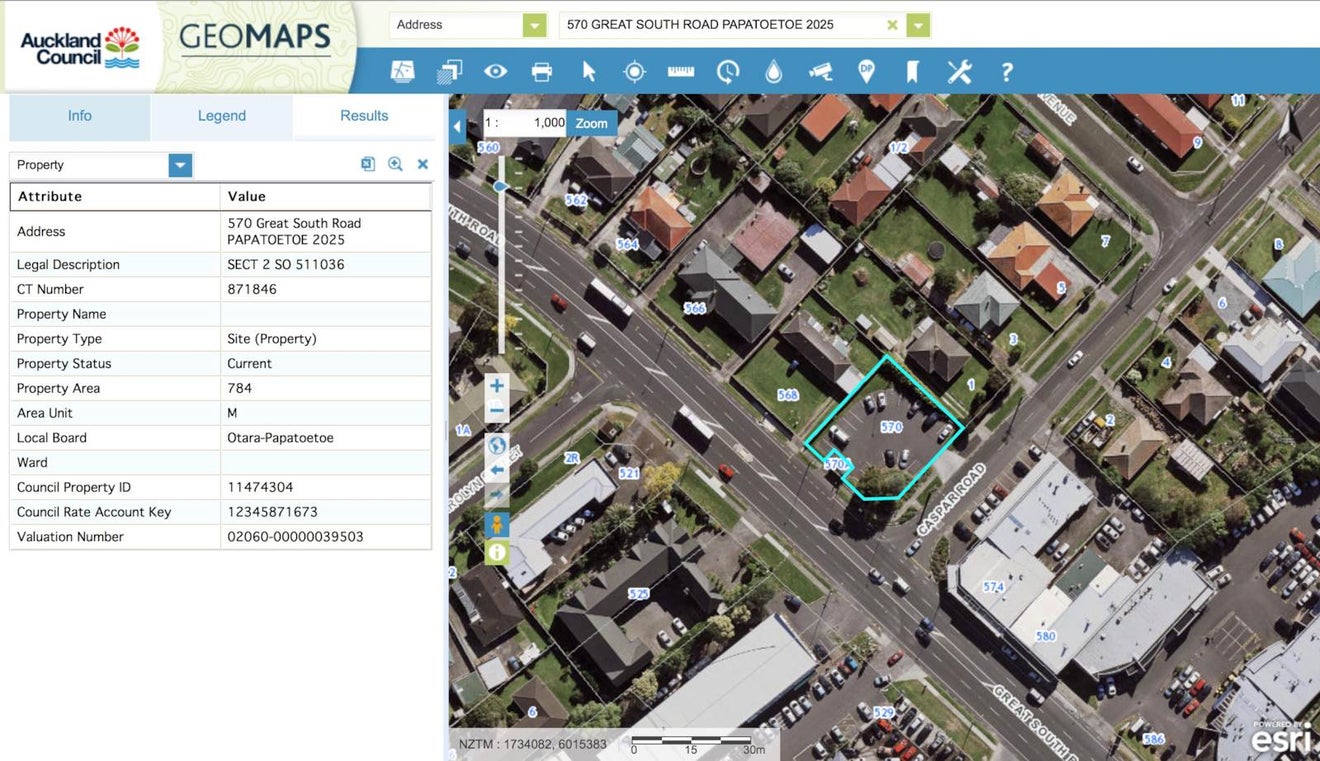This screenshot has height=761, width=1320.
Task: Go to previous map extent arrow
Action: click(497, 470)
